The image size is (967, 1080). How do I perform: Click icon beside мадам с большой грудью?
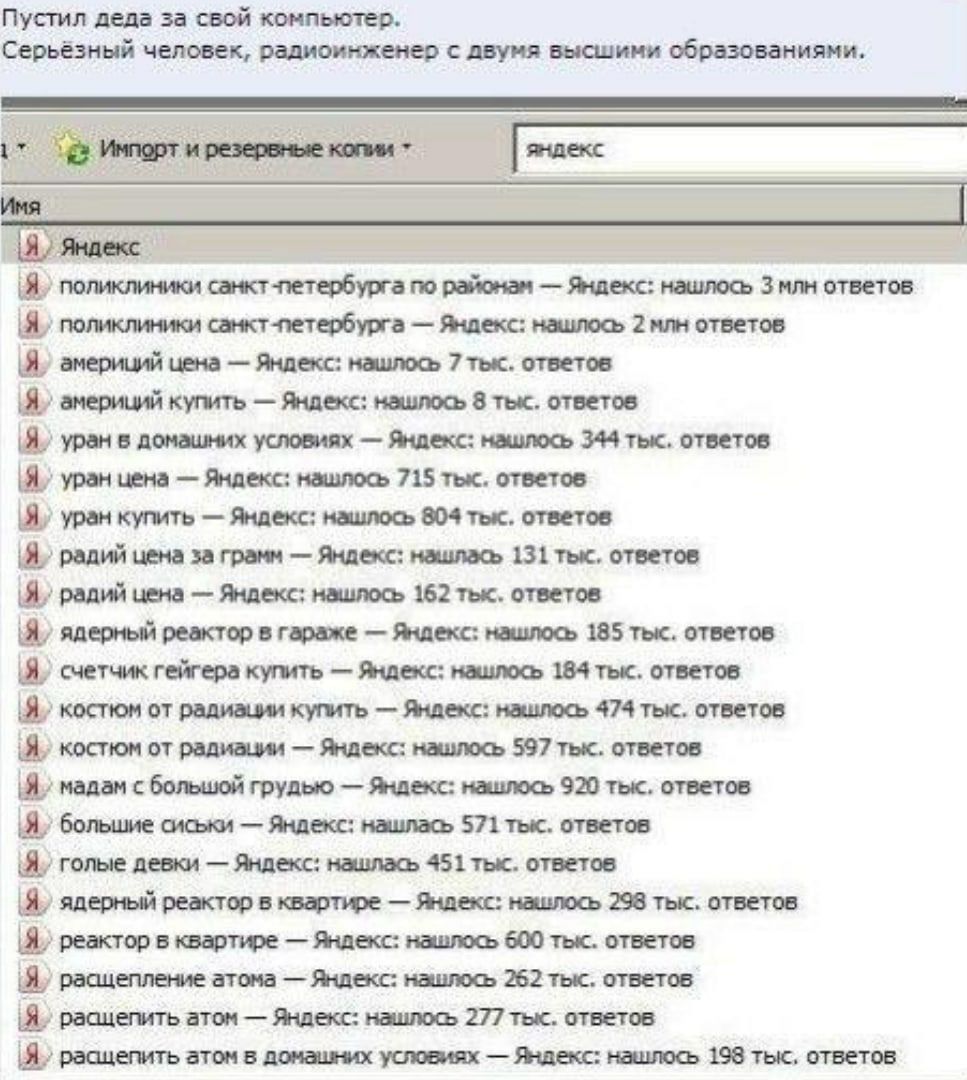[33, 787]
